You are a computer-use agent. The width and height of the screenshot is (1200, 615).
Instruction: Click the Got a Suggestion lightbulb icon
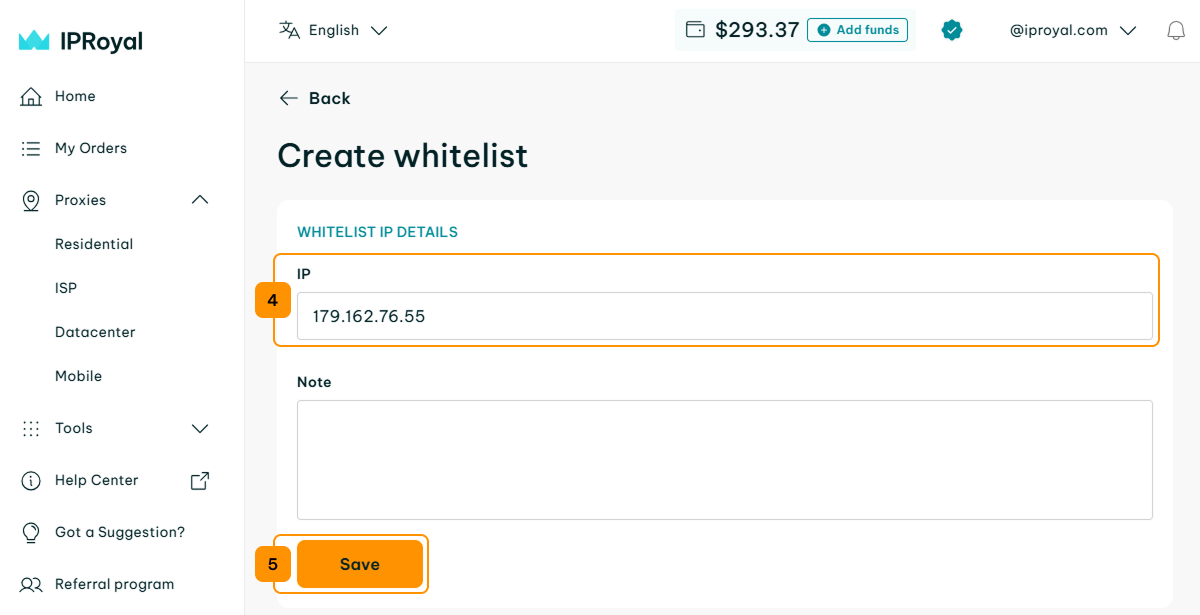[x=32, y=532]
